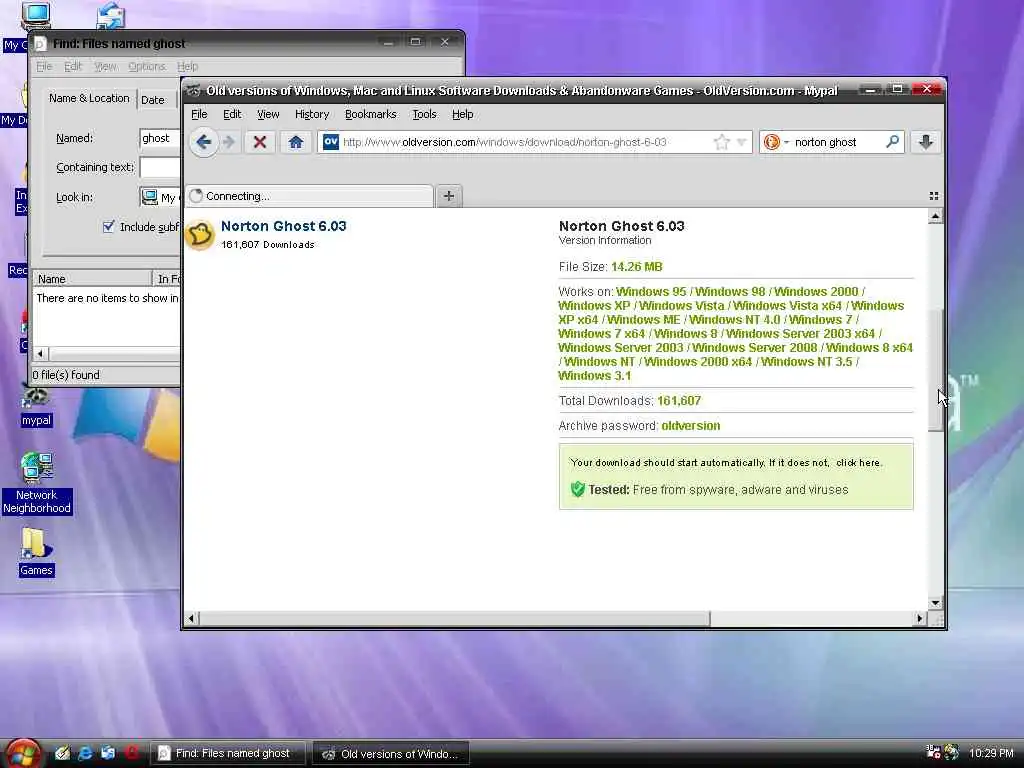Click the search magnifier icon
The width and height of the screenshot is (1024, 768).
pos(892,141)
